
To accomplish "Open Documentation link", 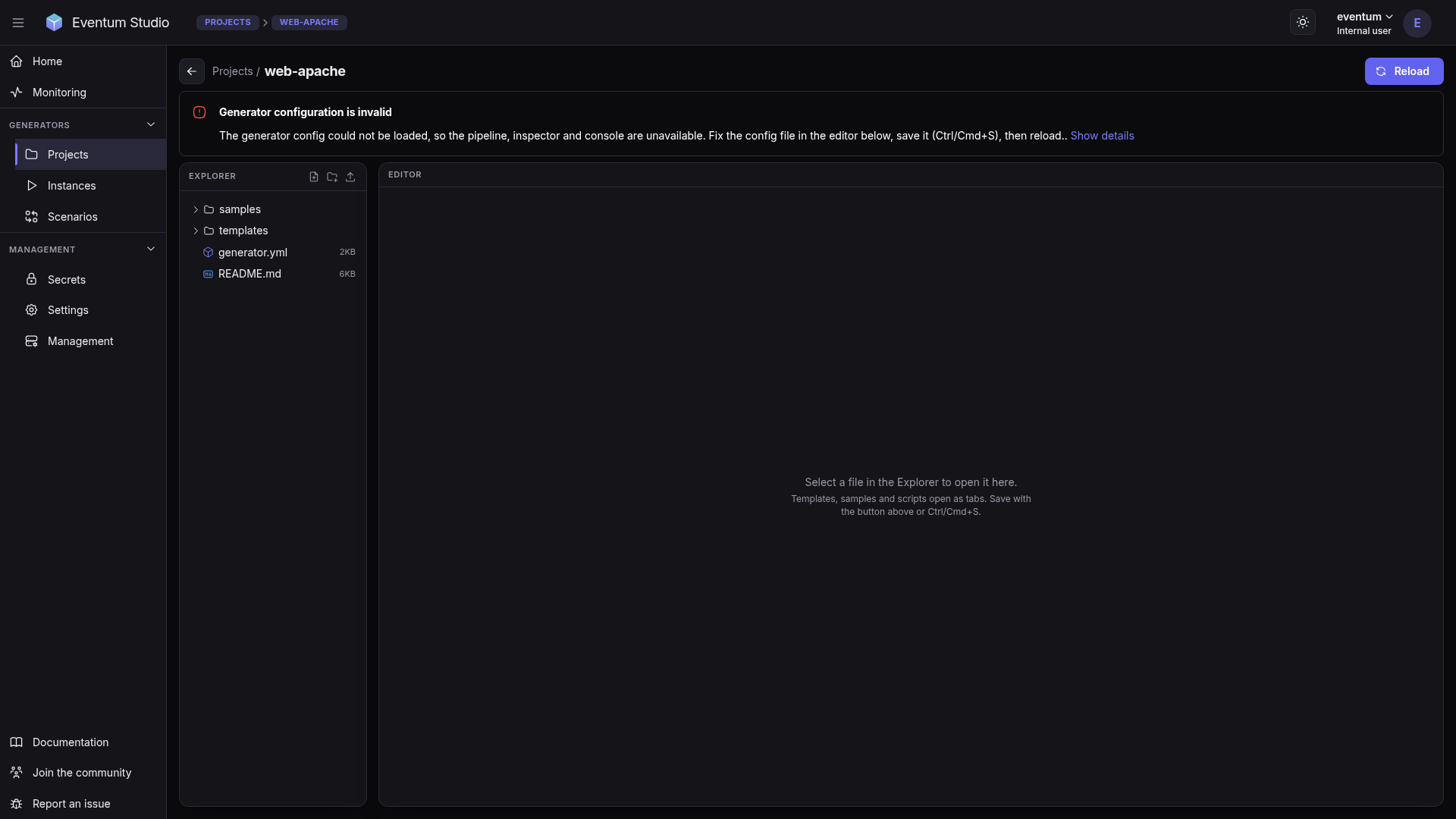I will [x=83, y=742].
